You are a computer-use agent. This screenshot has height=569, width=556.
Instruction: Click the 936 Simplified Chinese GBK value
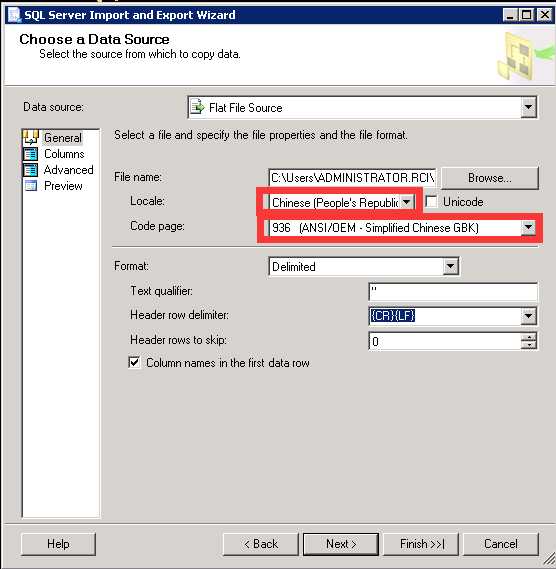pos(375,228)
